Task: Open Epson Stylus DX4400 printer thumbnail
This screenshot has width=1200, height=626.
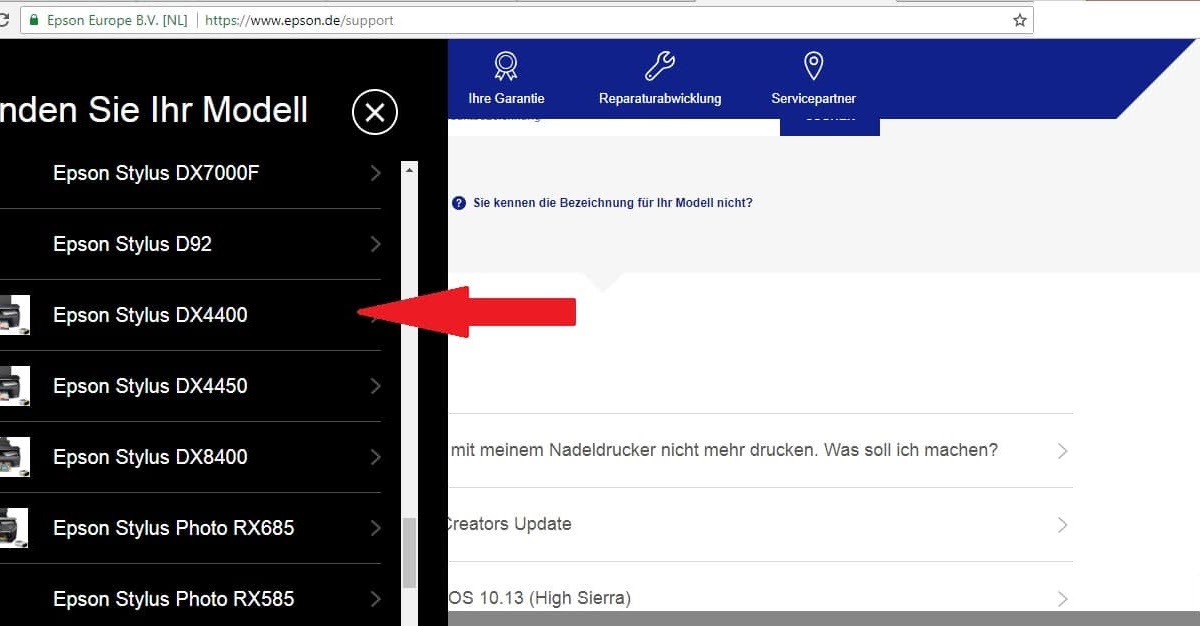Action: [x=14, y=315]
